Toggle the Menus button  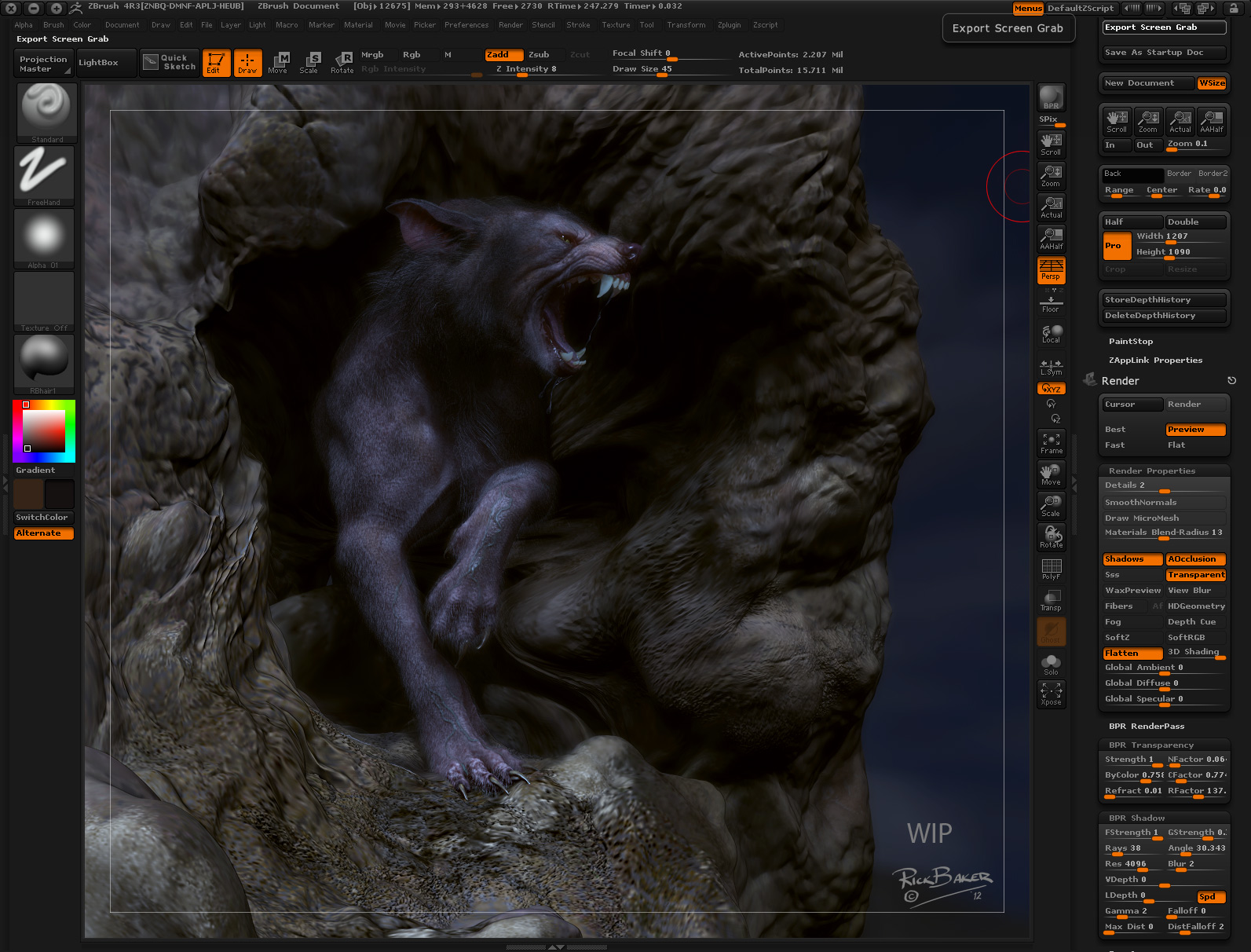pos(1028,8)
